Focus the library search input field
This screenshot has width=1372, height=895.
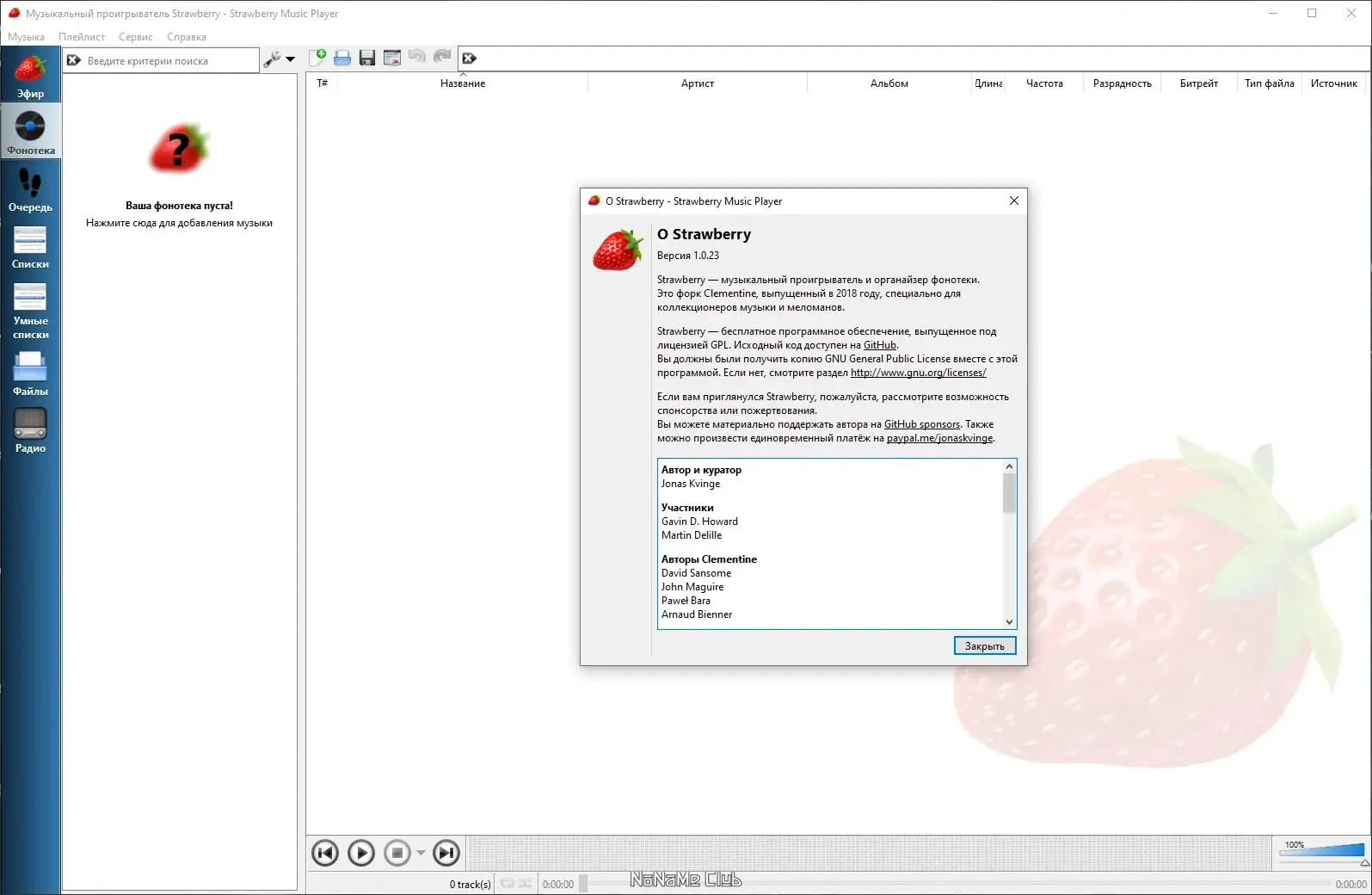(169, 61)
